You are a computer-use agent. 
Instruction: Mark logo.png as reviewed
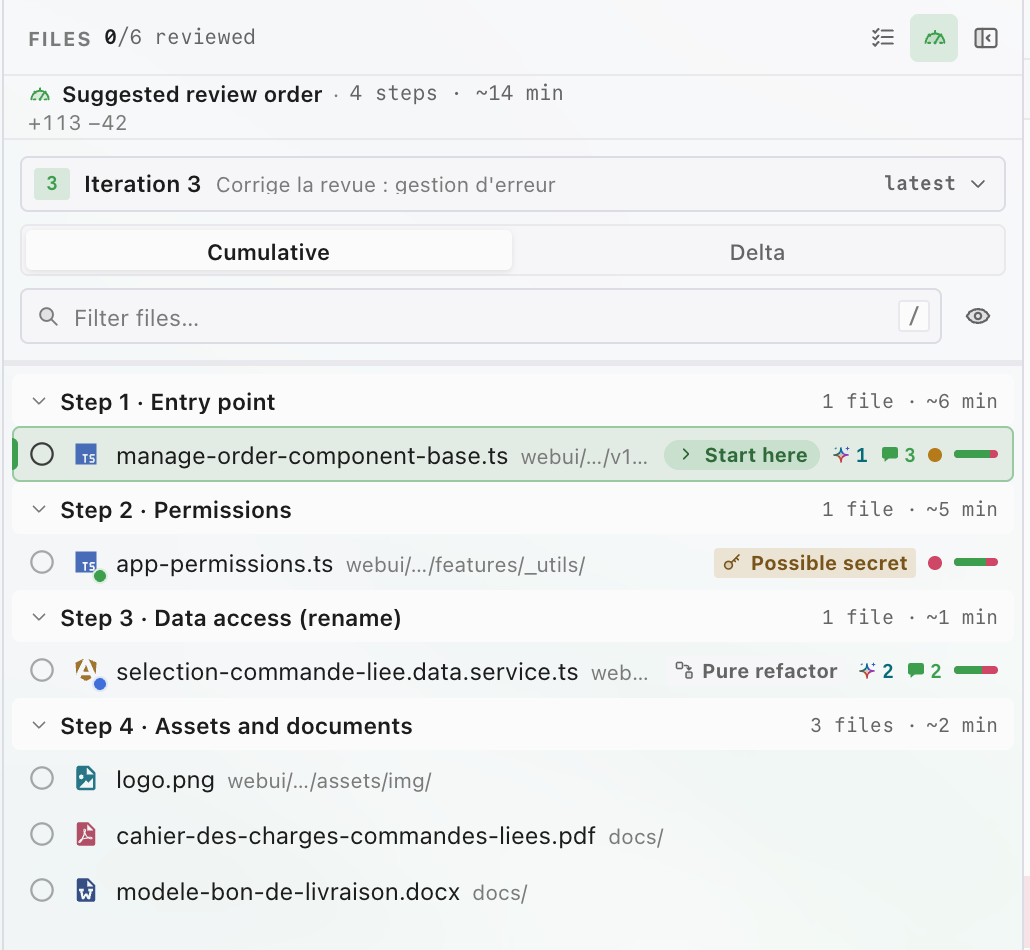point(42,779)
